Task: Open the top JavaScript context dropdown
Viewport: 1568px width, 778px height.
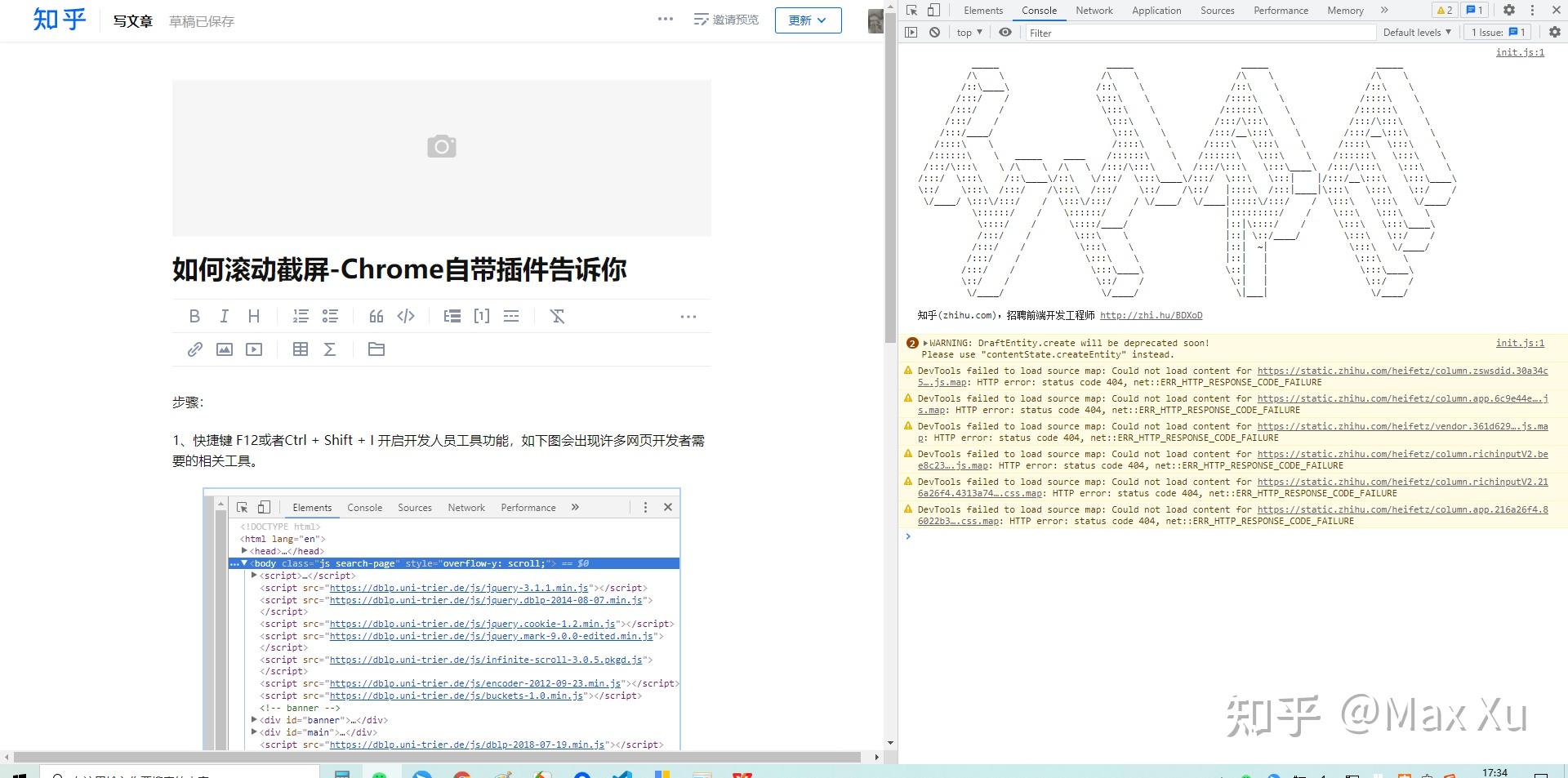Action: coord(969,33)
